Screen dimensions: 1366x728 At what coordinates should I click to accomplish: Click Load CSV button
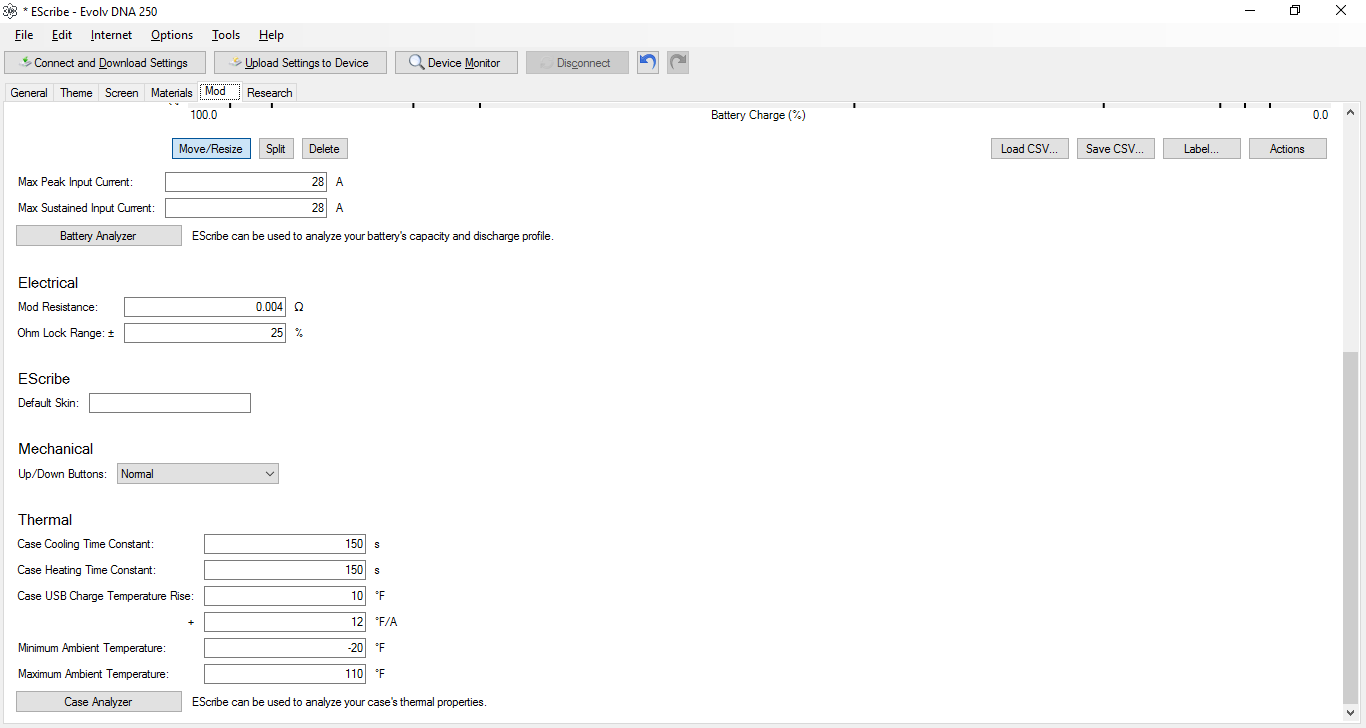[1030, 149]
